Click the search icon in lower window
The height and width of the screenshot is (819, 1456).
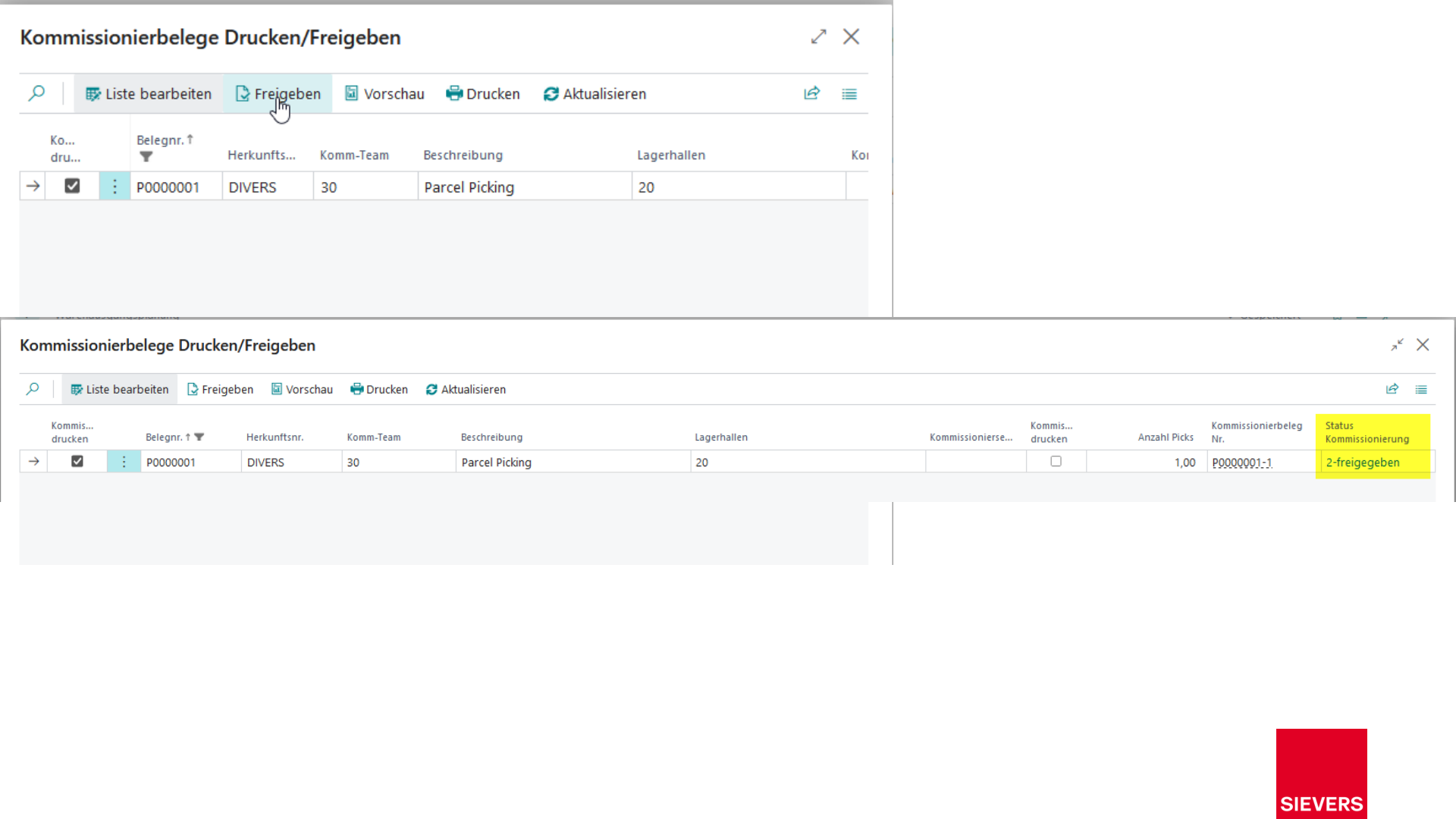tap(33, 389)
